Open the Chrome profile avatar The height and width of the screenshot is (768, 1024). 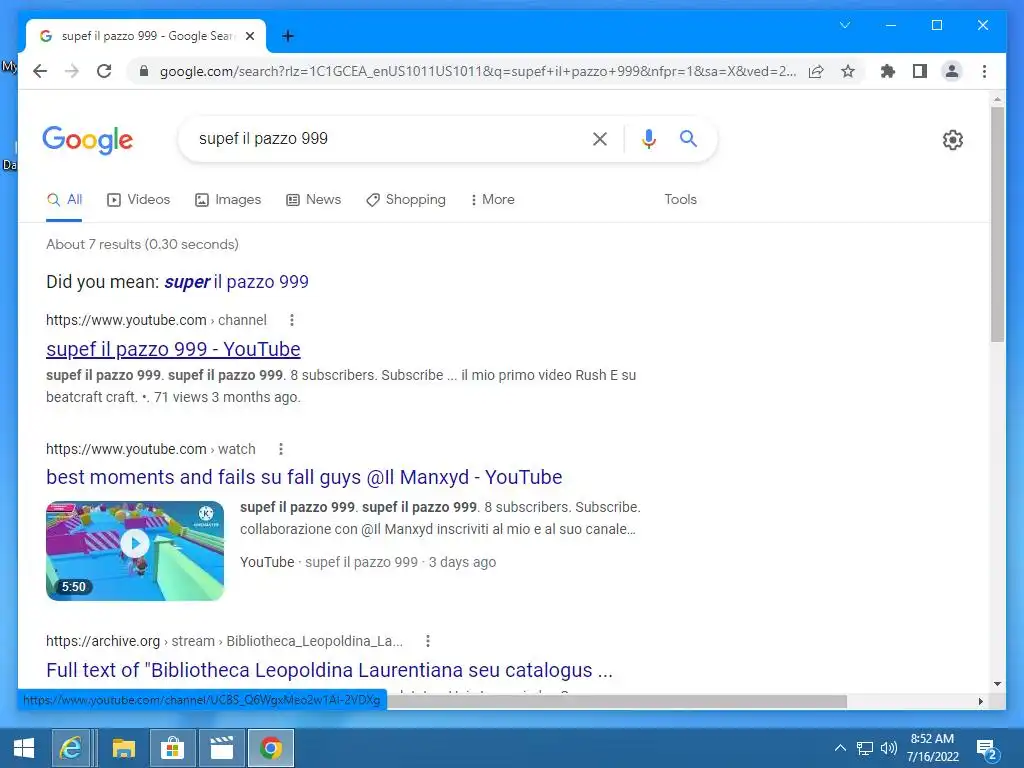pyautogui.click(x=952, y=71)
